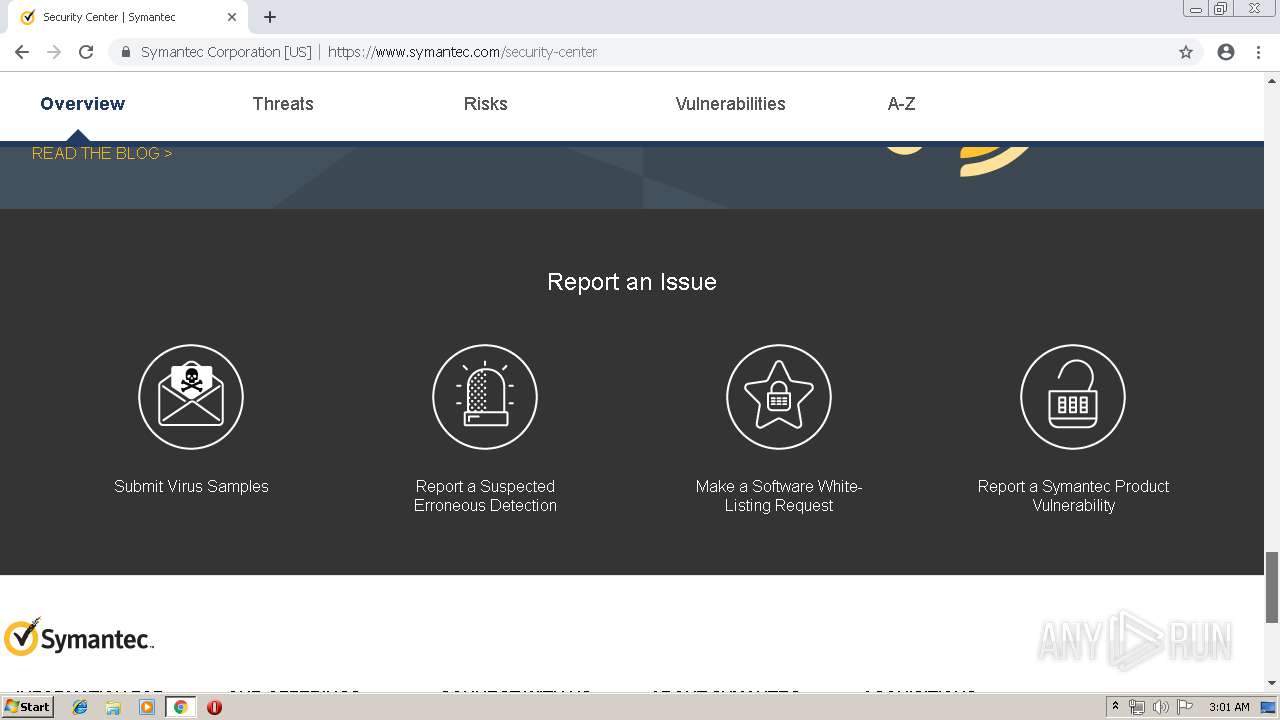Image resolution: width=1280 pixels, height=720 pixels.
Task: Click the Submit Virus Samples envelope icon
Action: (x=191, y=397)
